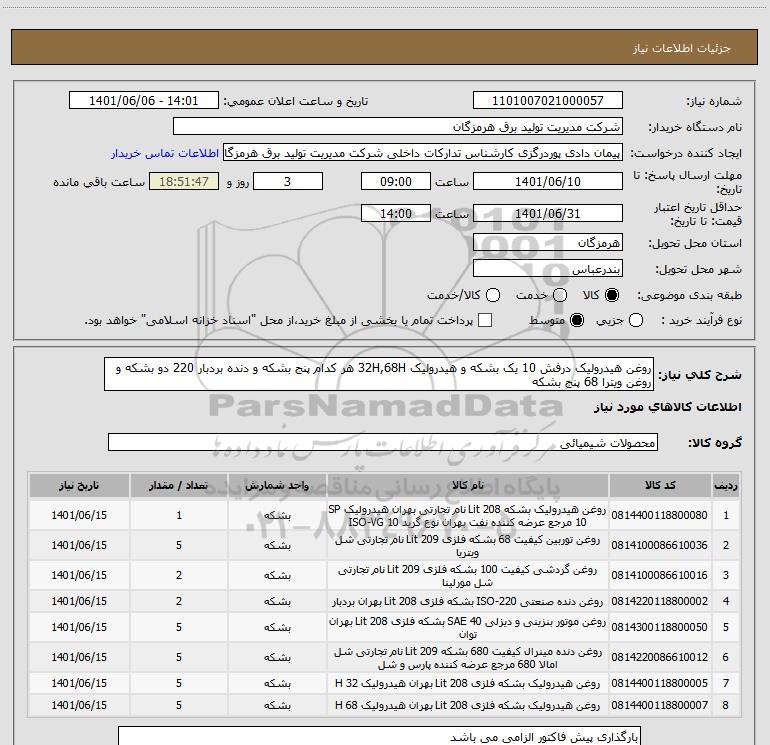
Task: Select the جزیی purchase type radio
Action: (x=636, y=320)
